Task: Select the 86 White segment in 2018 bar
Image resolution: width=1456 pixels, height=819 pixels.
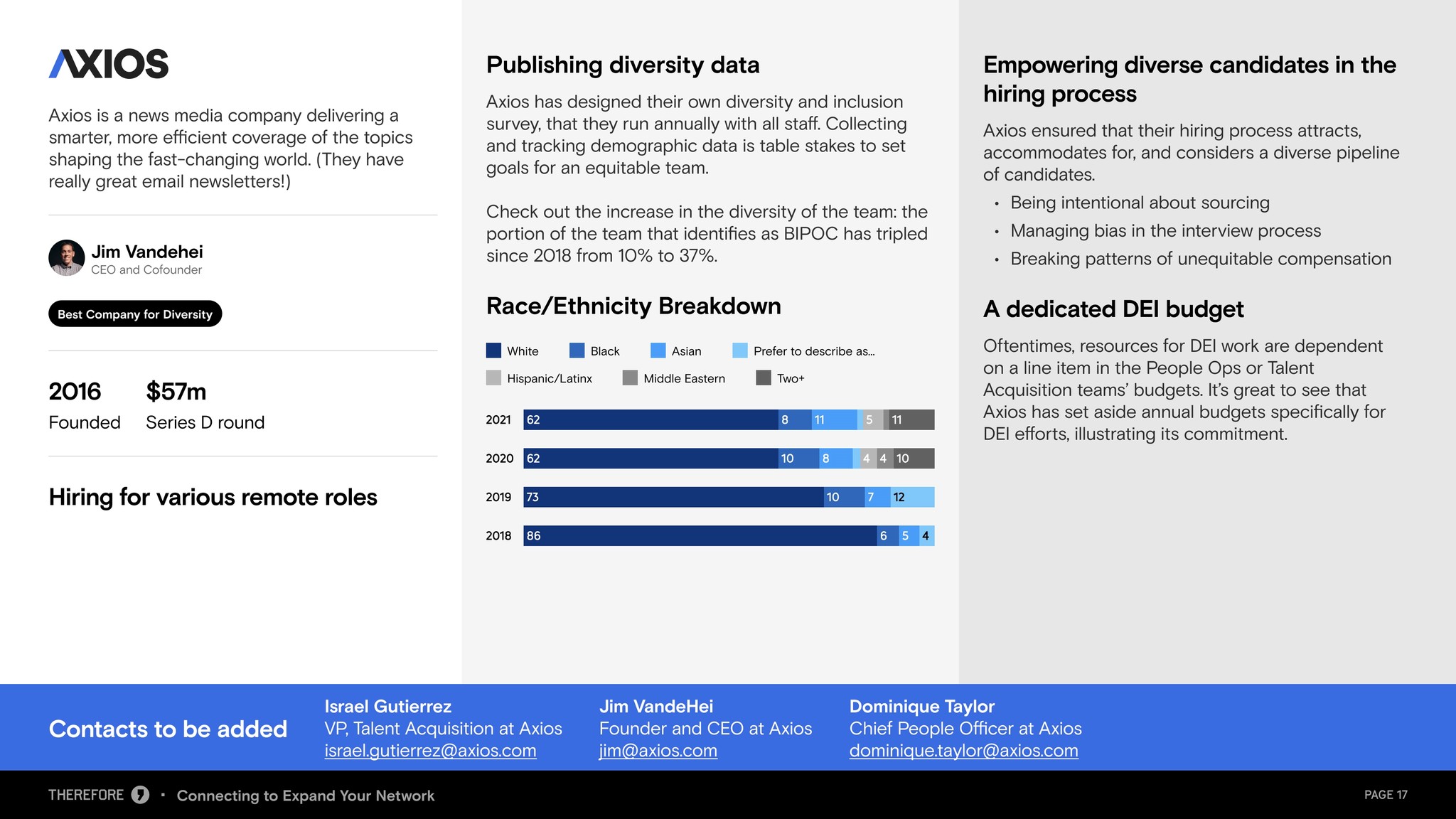Action: [x=700, y=535]
